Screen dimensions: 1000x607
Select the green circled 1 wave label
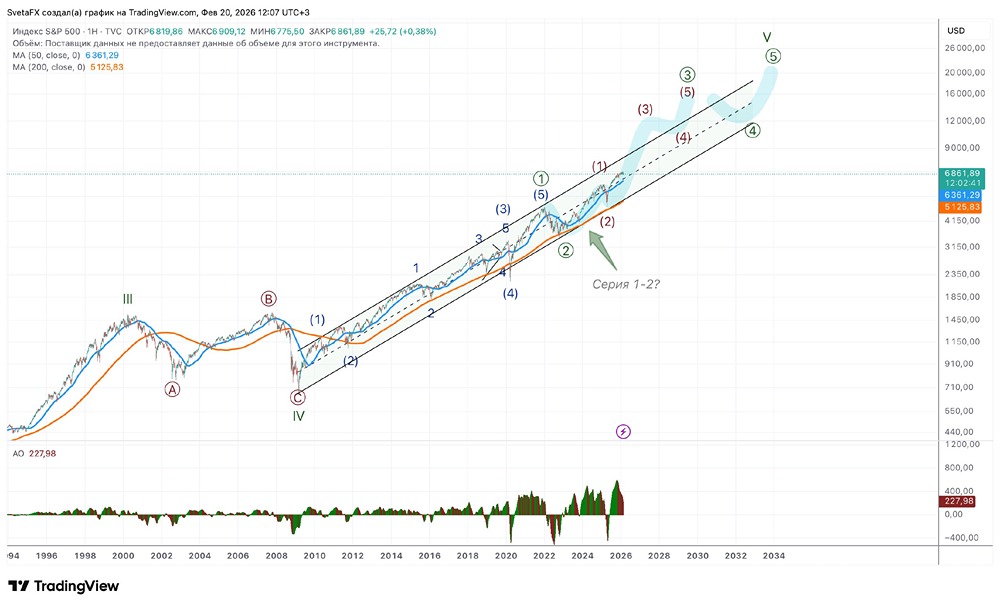click(x=541, y=178)
